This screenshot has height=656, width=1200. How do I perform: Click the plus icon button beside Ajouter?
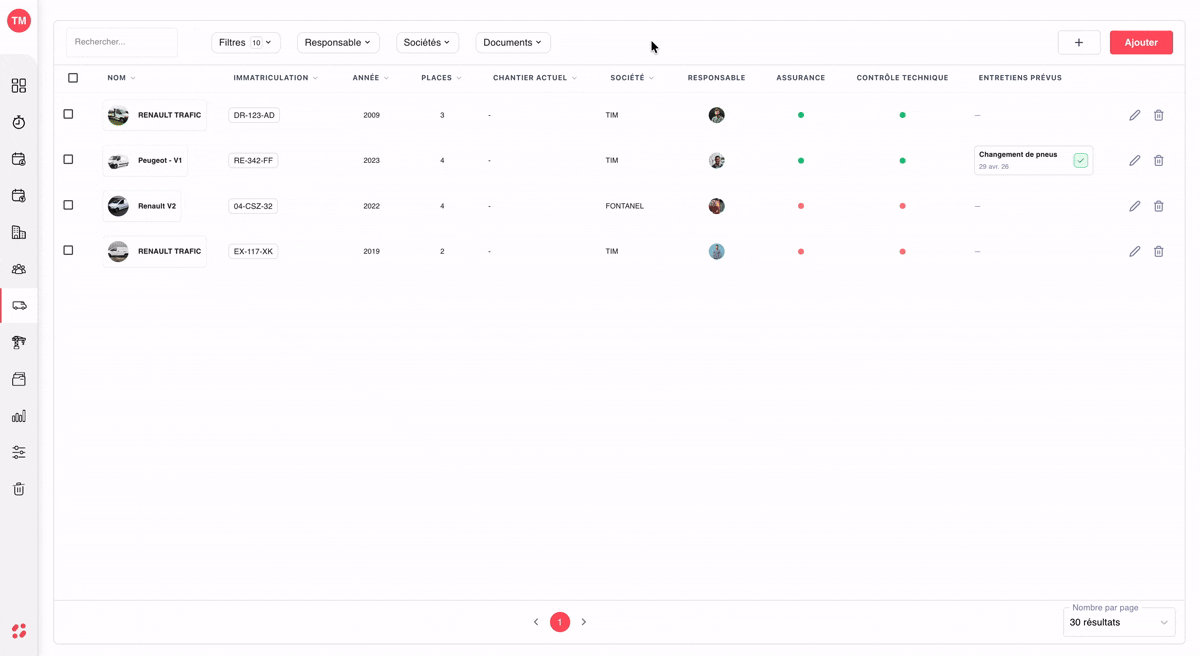1079,42
